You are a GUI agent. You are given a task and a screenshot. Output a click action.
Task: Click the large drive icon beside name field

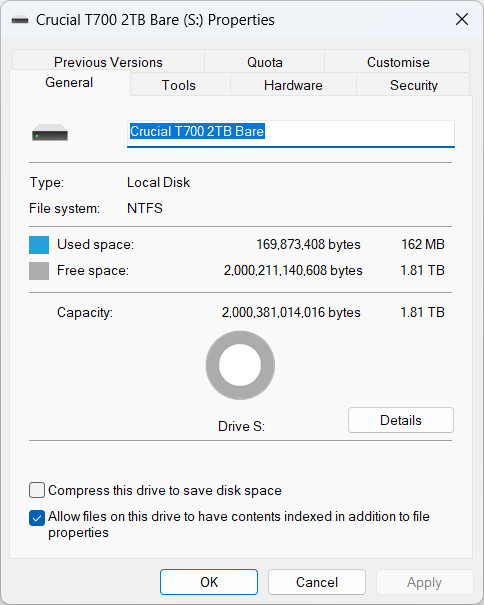pyautogui.click(x=50, y=133)
